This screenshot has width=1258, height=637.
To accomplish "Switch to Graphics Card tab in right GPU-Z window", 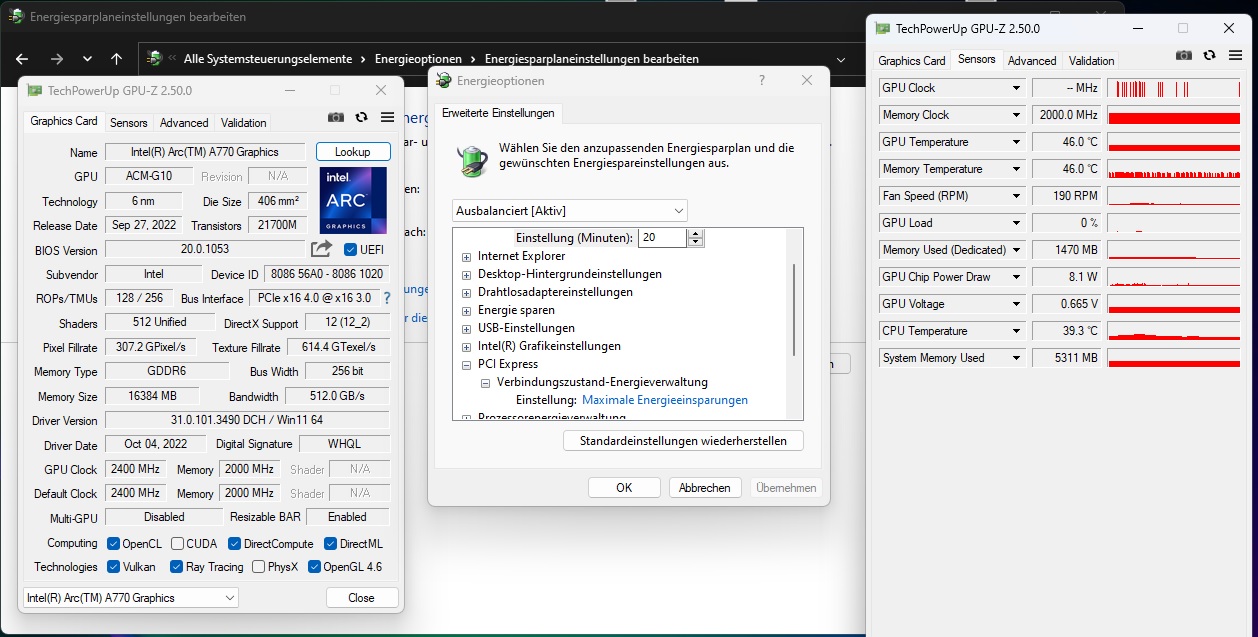I will coord(912,61).
